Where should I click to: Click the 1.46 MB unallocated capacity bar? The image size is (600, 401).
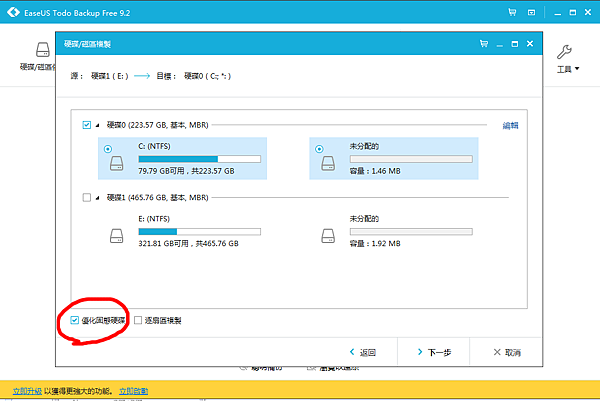click(411, 159)
